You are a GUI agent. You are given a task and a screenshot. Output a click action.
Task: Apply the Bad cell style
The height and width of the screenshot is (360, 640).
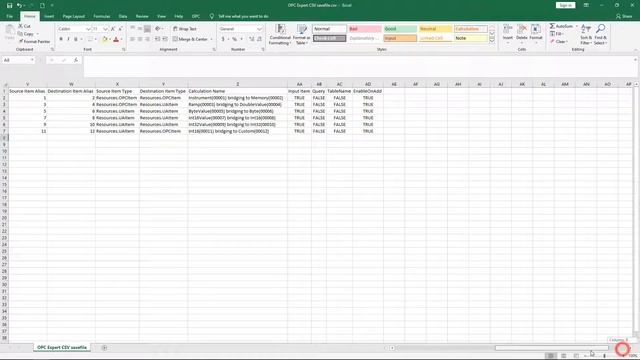(364, 29)
